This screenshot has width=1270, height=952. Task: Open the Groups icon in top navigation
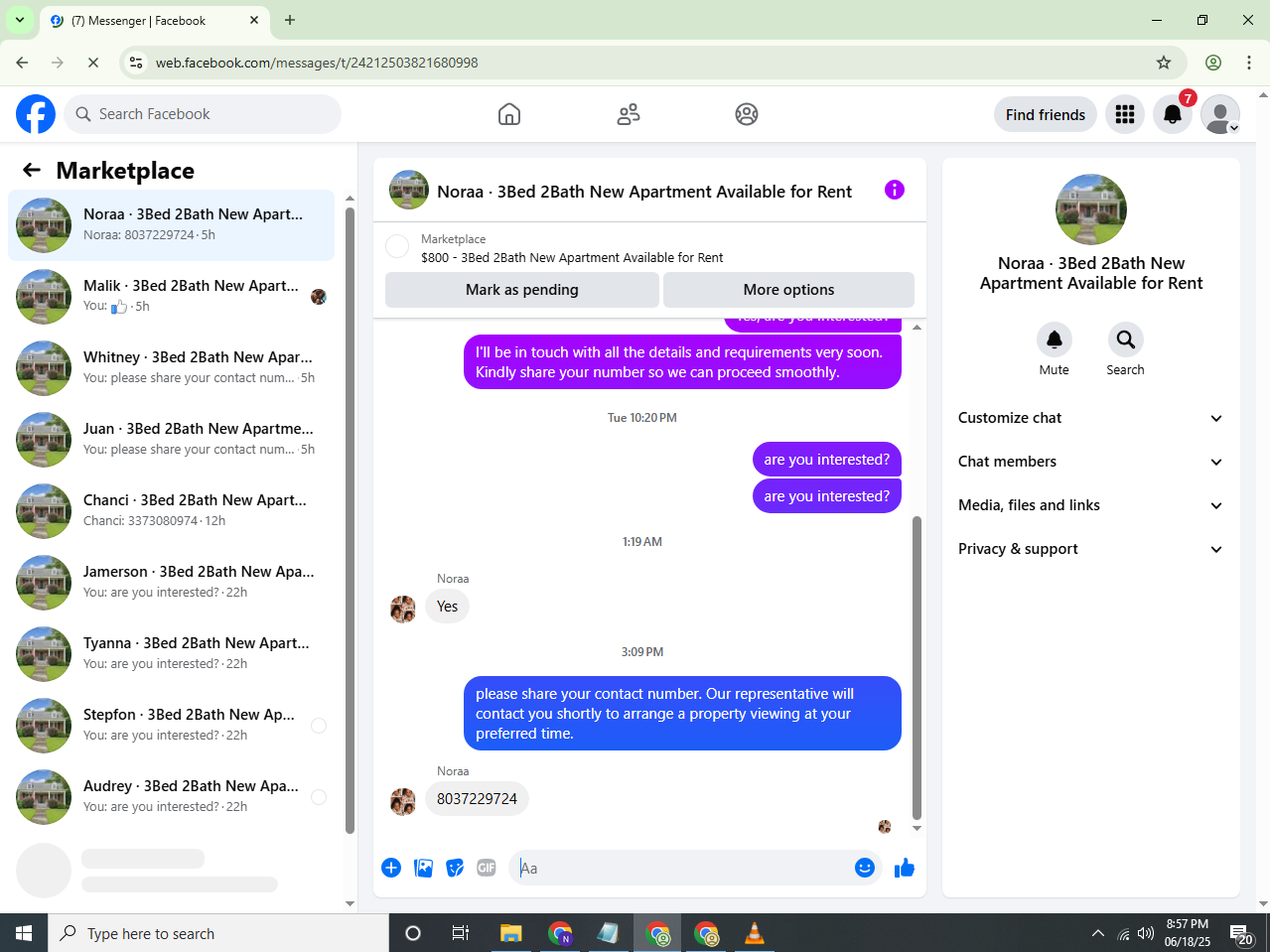[747, 114]
